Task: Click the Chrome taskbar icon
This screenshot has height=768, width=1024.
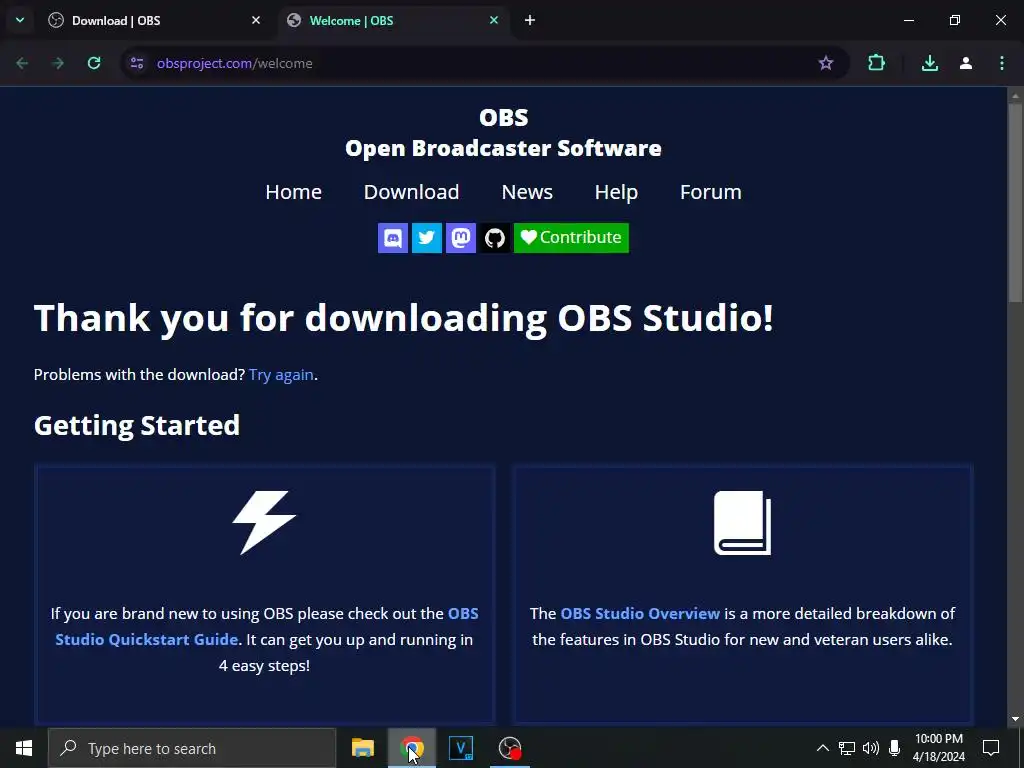Action: pos(411,748)
